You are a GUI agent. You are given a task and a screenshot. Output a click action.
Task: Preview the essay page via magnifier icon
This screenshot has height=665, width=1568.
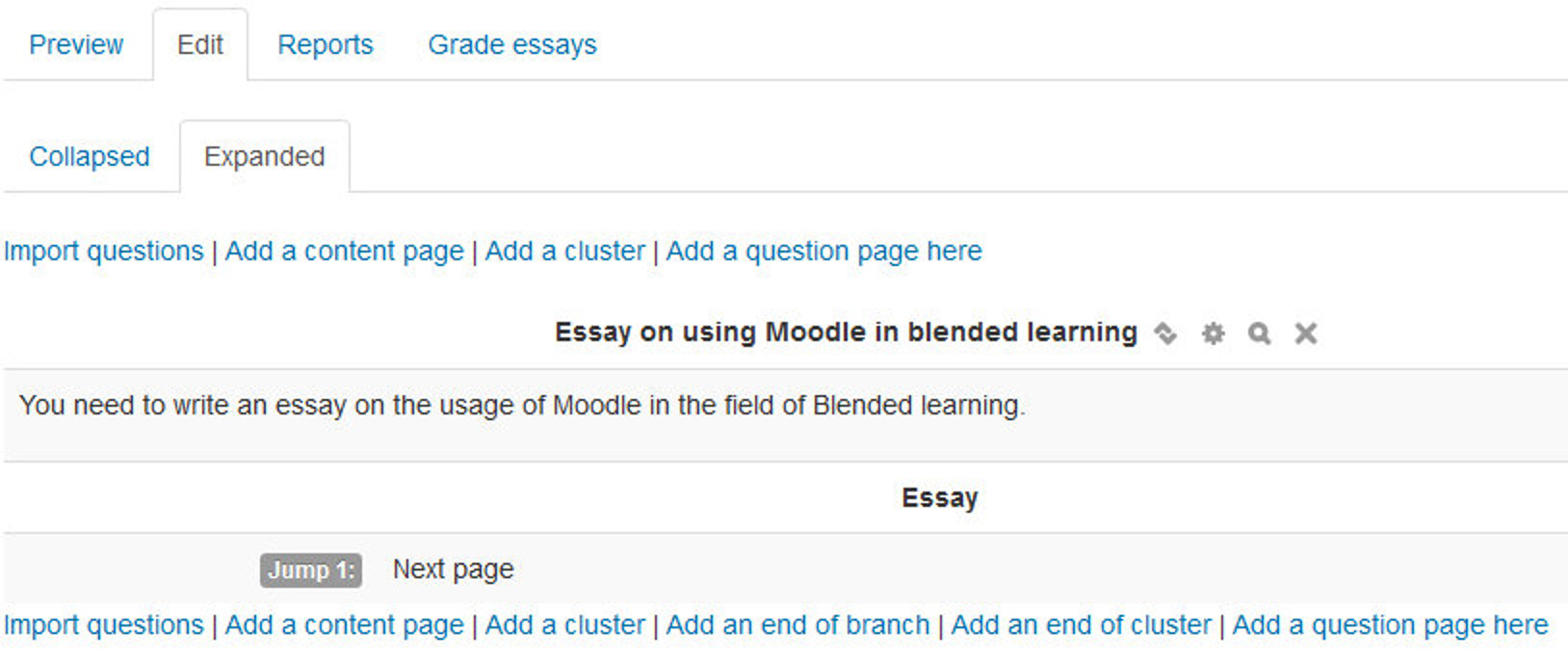point(1259,333)
